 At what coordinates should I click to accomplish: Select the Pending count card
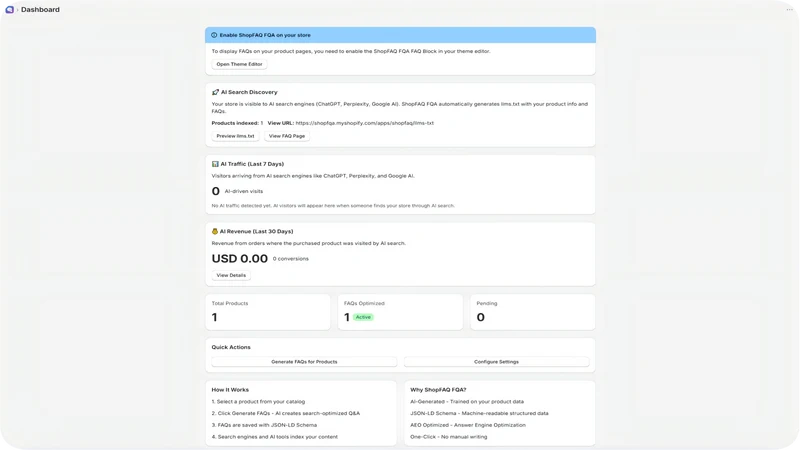(x=533, y=312)
